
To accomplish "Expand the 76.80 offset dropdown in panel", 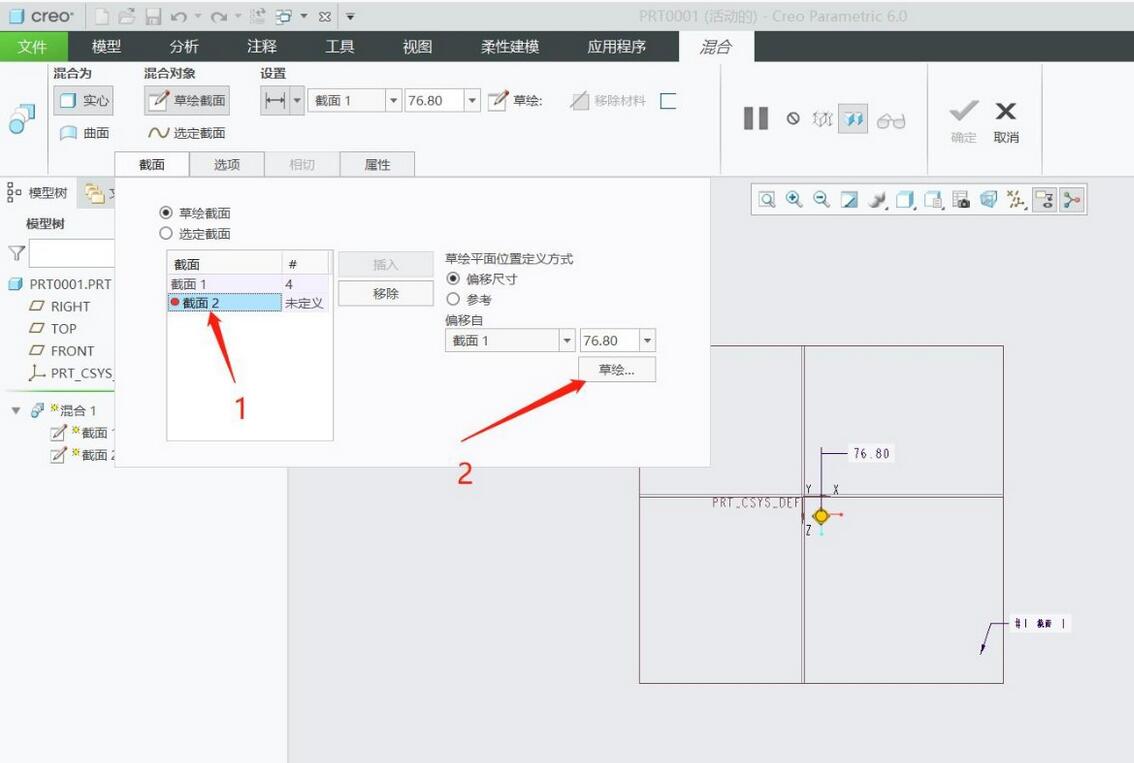I will click(647, 341).
